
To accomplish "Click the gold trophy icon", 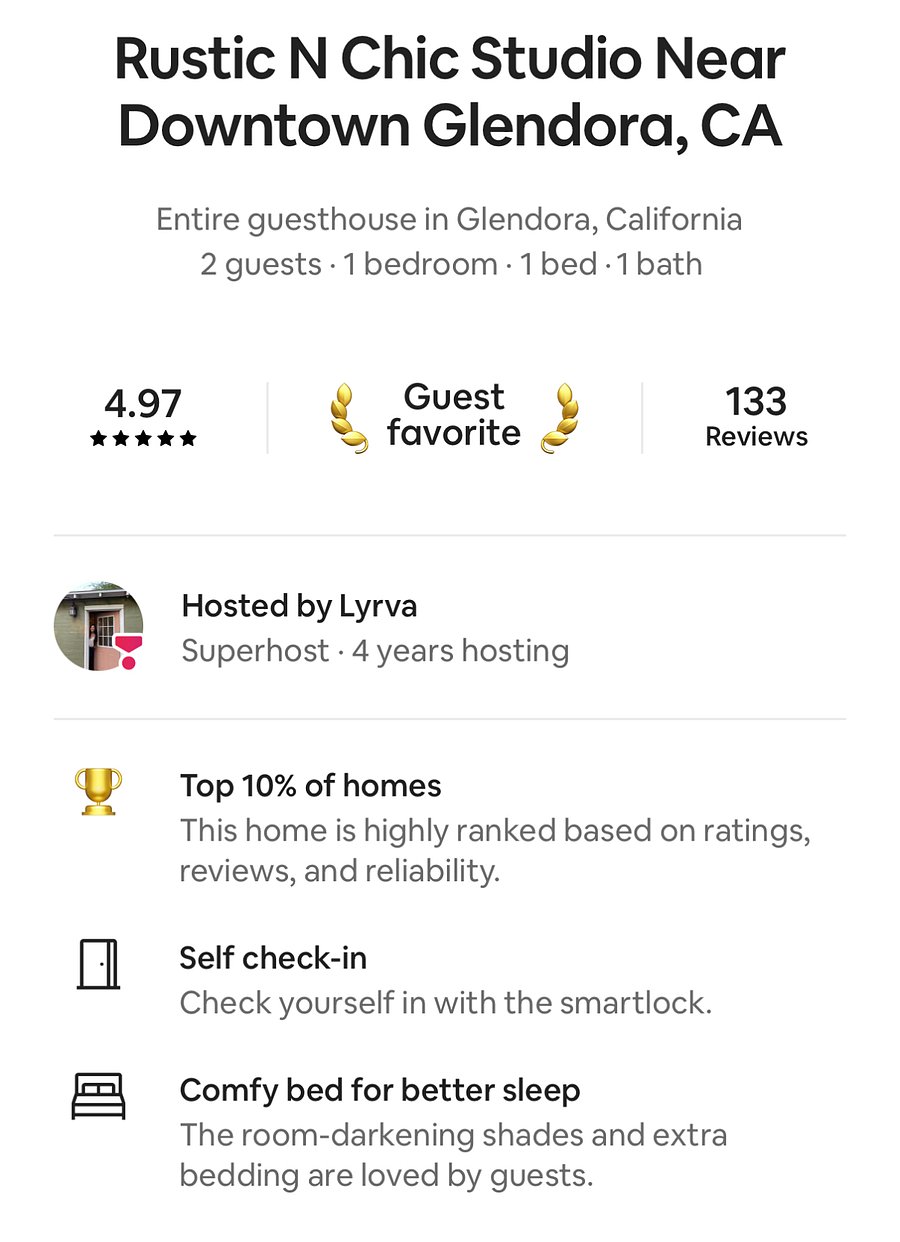I will click(98, 791).
